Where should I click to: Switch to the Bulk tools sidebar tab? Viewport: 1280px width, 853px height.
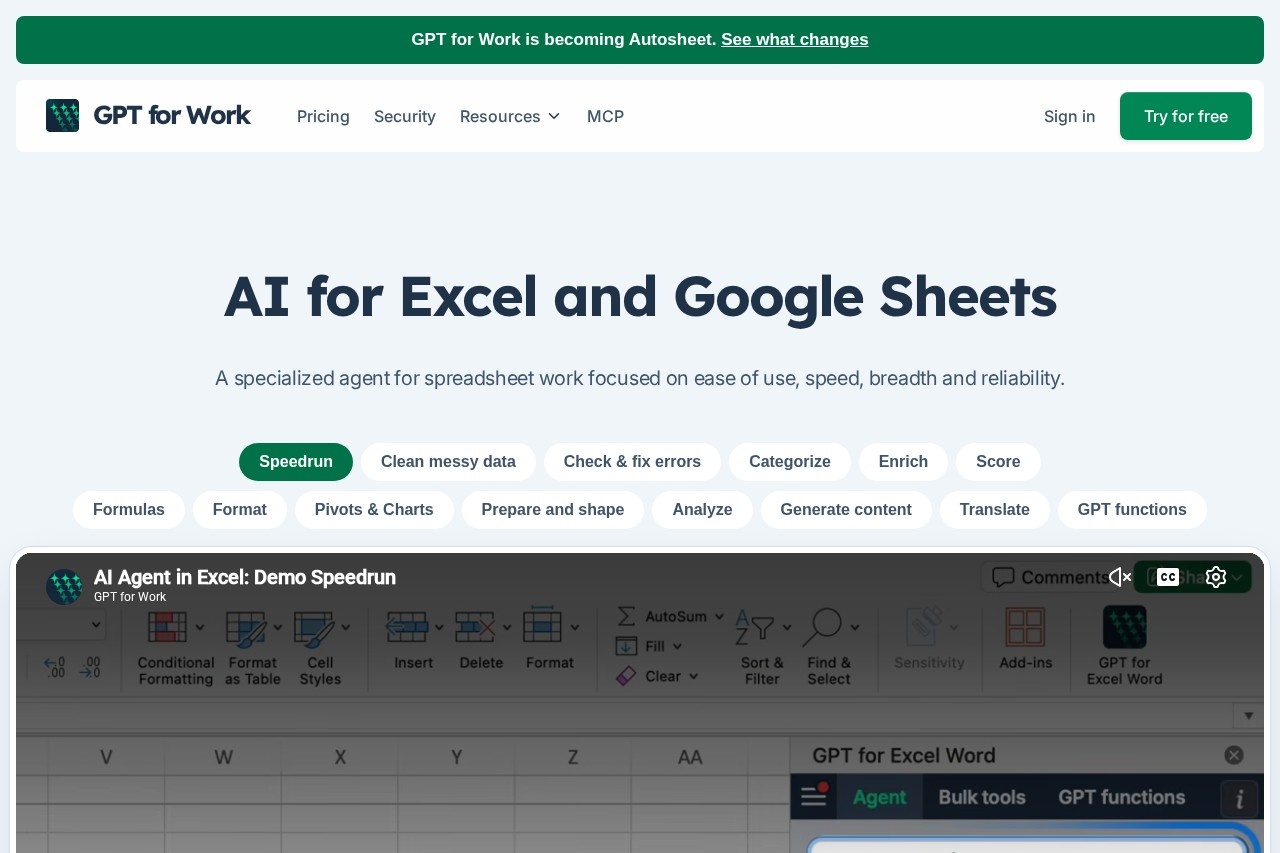[982, 797]
